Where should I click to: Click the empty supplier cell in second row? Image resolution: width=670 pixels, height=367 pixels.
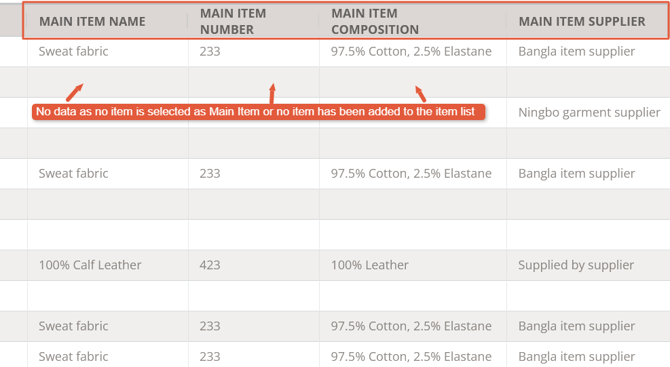(x=588, y=82)
